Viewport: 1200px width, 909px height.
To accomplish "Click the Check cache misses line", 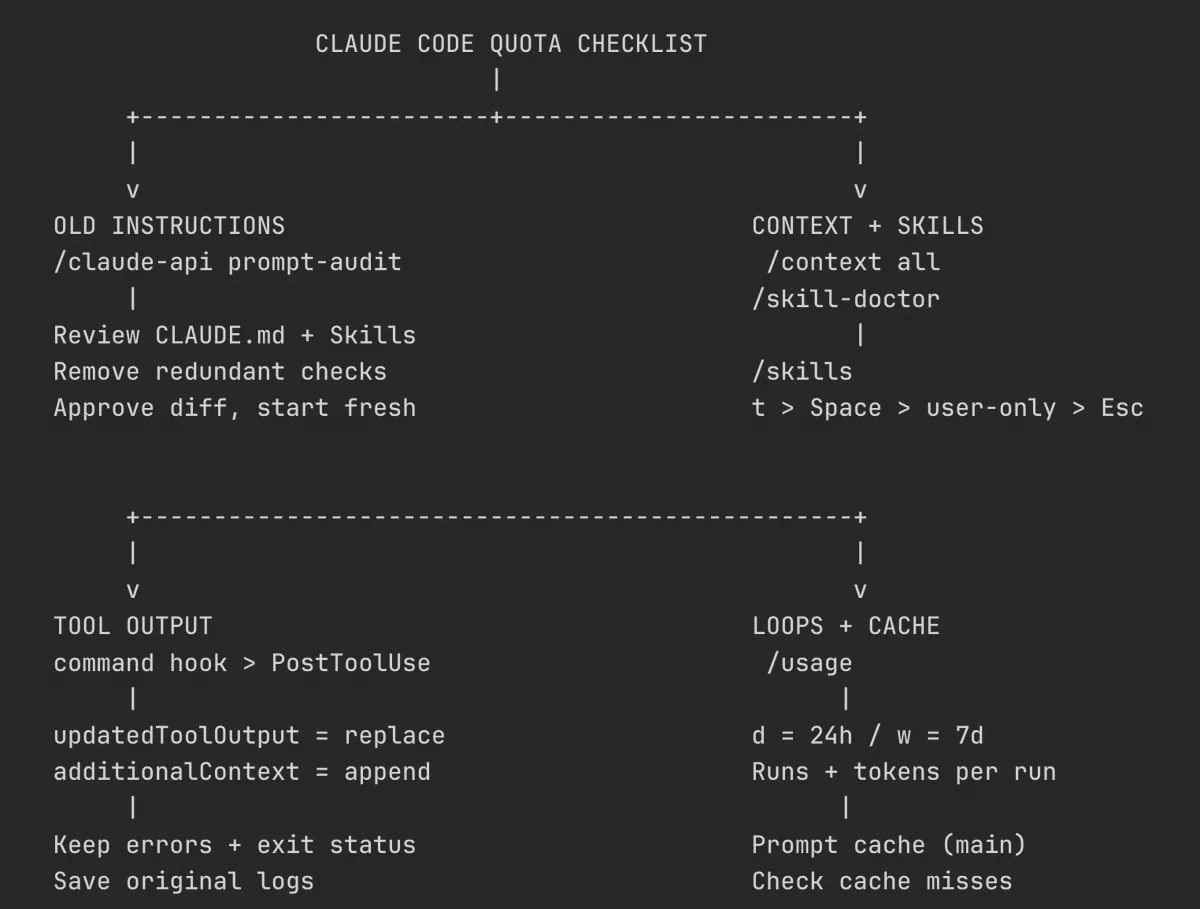I will point(882,881).
